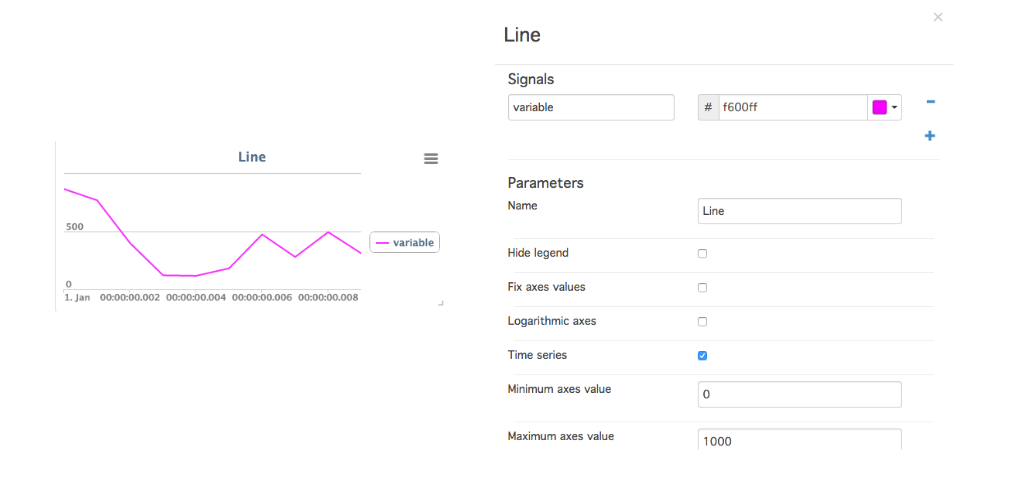Open the chart hamburger context menu
The image size is (1023, 483).
pos(431,159)
